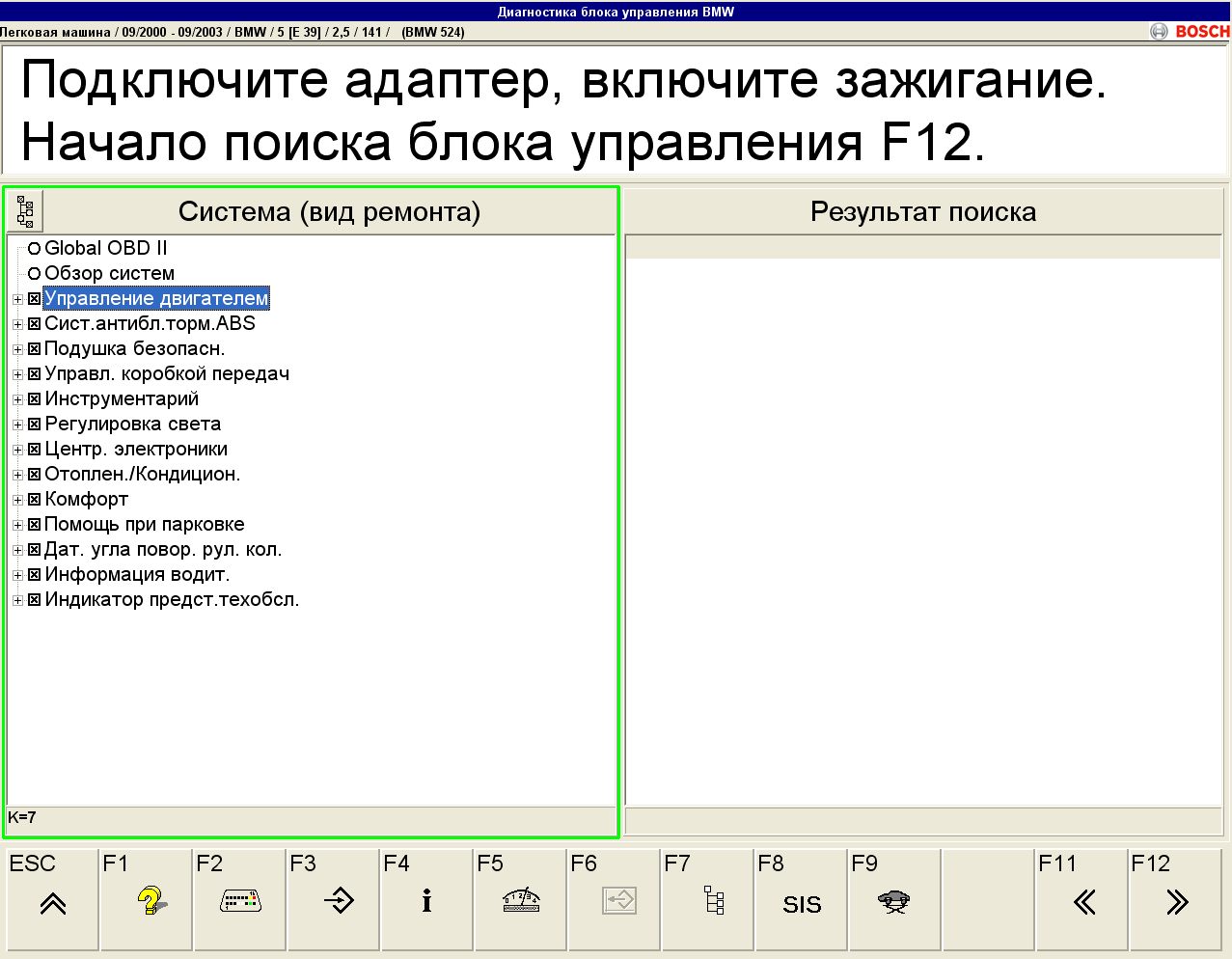
Task: Toggle checkbox for Сист.антибл.торм.ABS
Action: click(34, 324)
